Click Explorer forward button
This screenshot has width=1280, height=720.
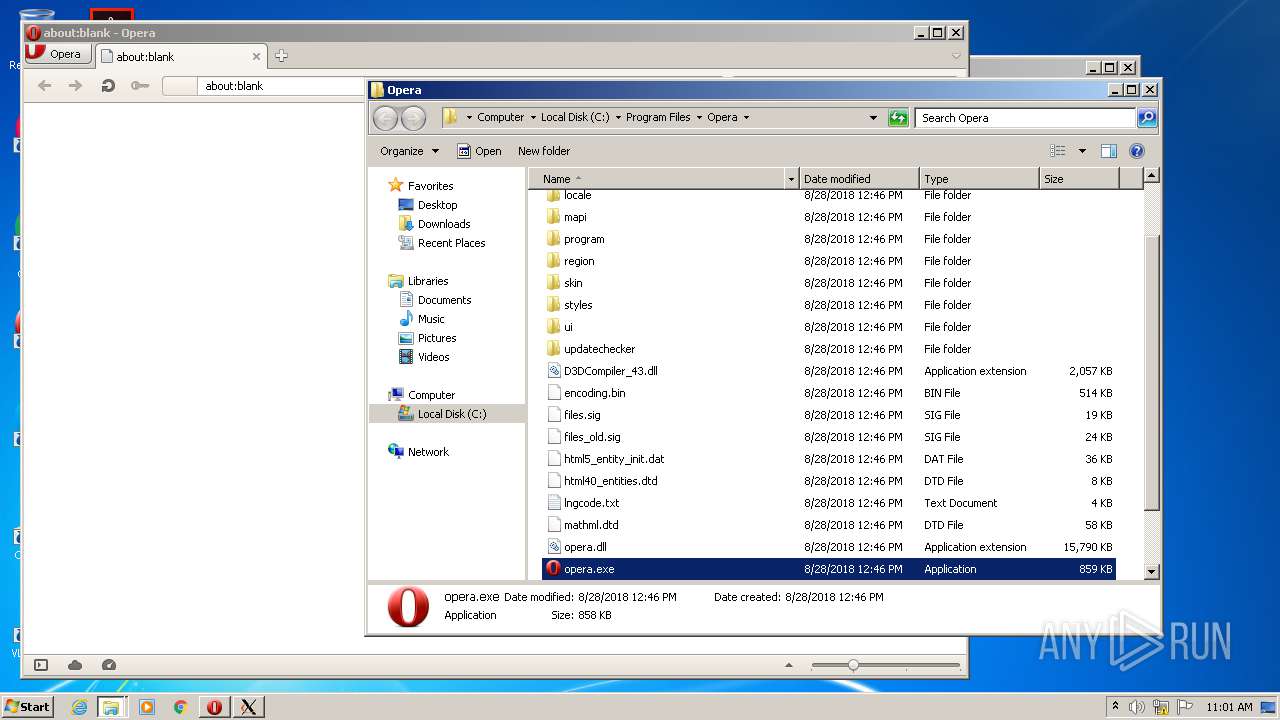413,118
